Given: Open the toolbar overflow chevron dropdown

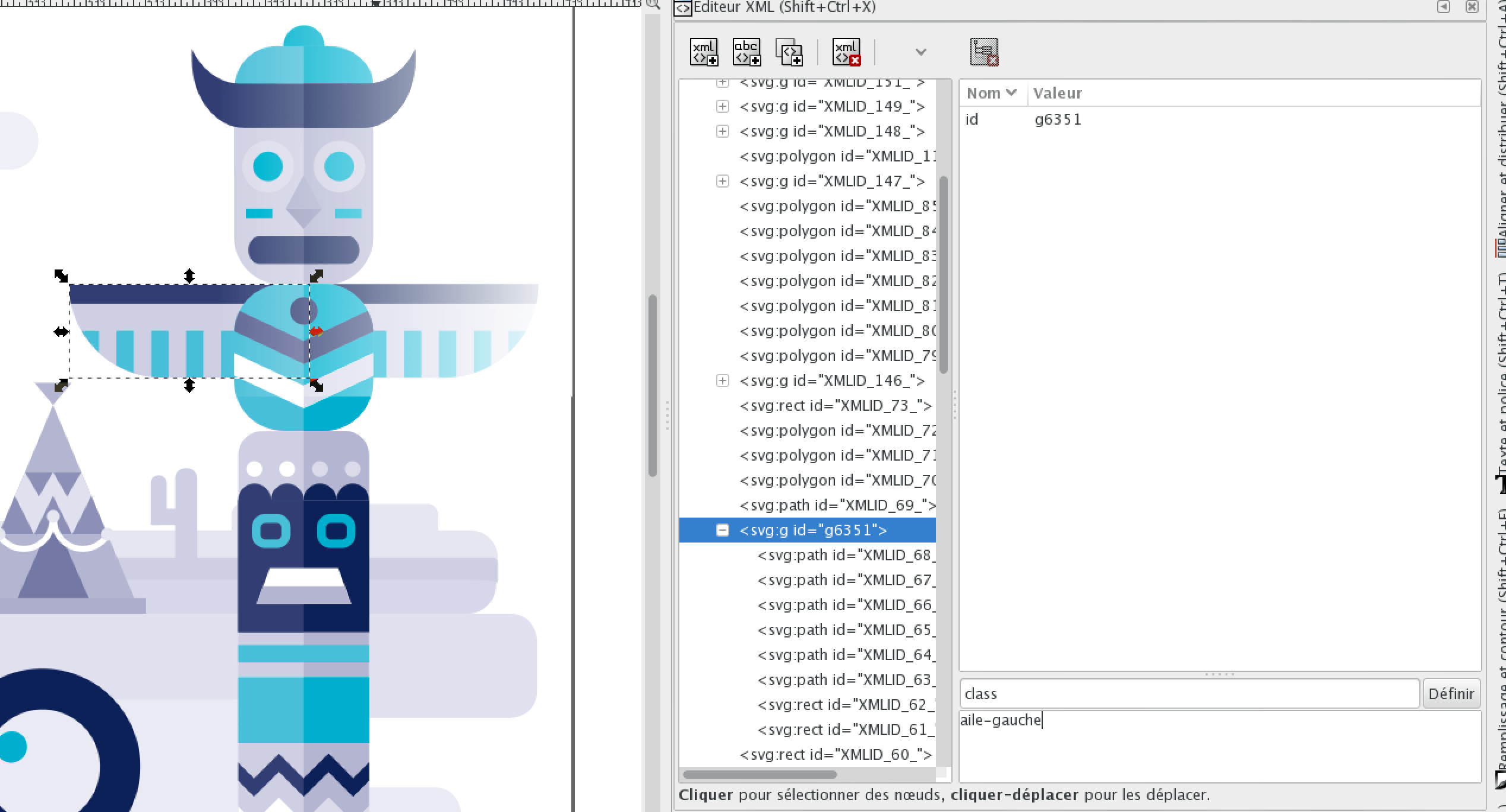Looking at the screenshot, I should tap(920, 52).
